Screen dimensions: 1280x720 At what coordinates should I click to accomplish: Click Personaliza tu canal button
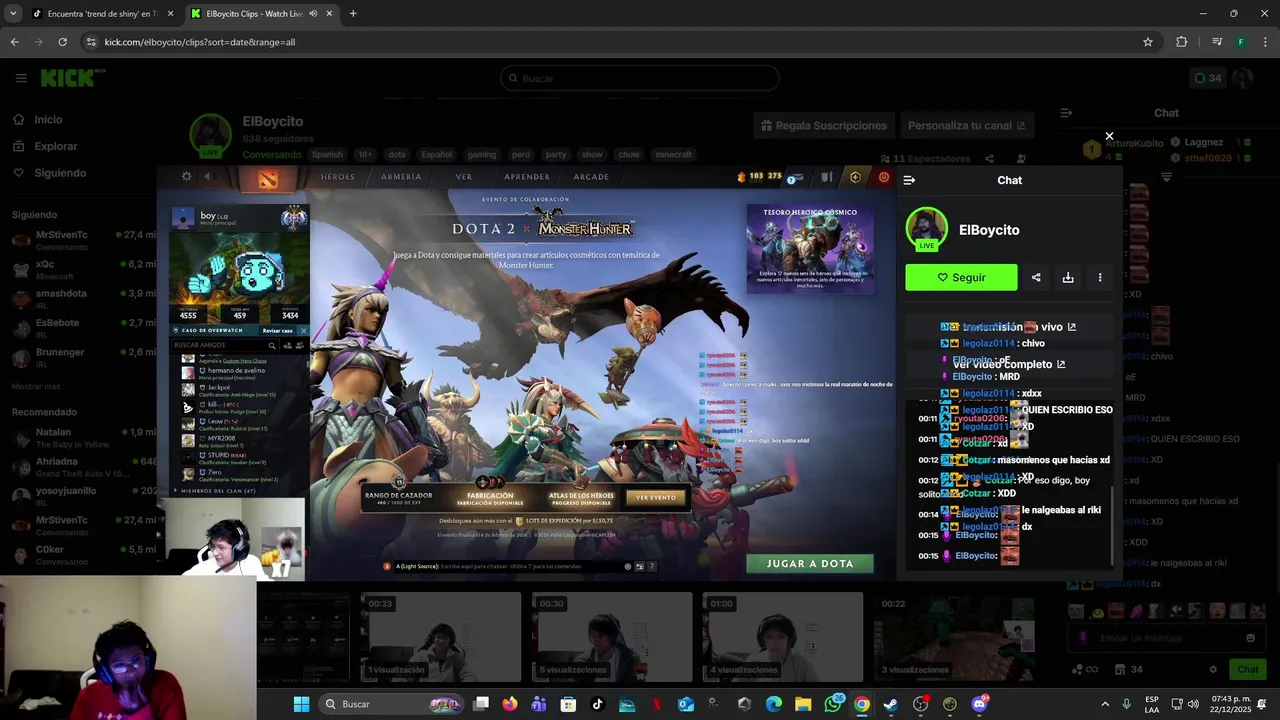[966, 126]
